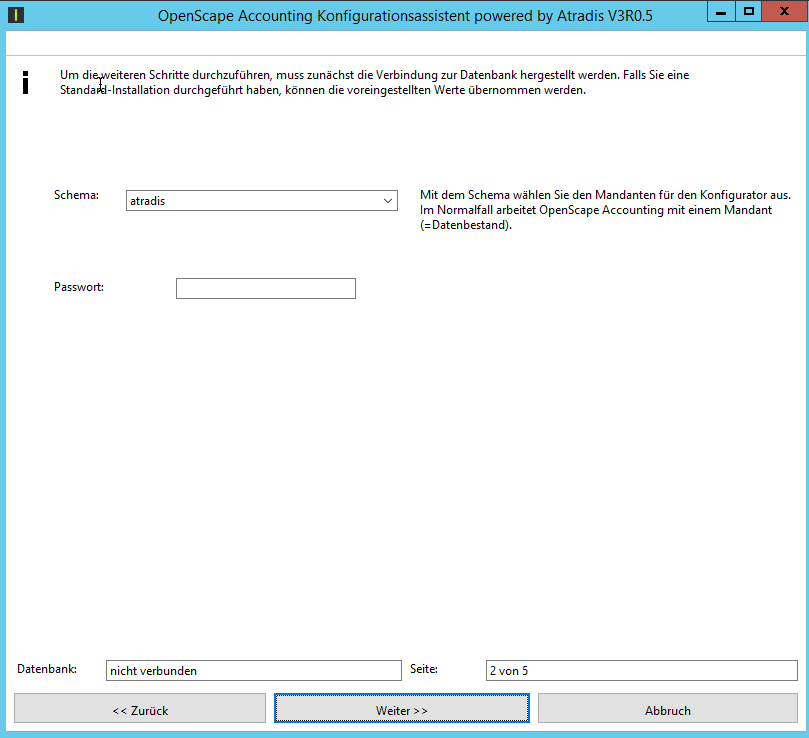Image resolution: width=809 pixels, height=738 pixels.
Task: Go back with << Zurück button
Action: [140, 708]
